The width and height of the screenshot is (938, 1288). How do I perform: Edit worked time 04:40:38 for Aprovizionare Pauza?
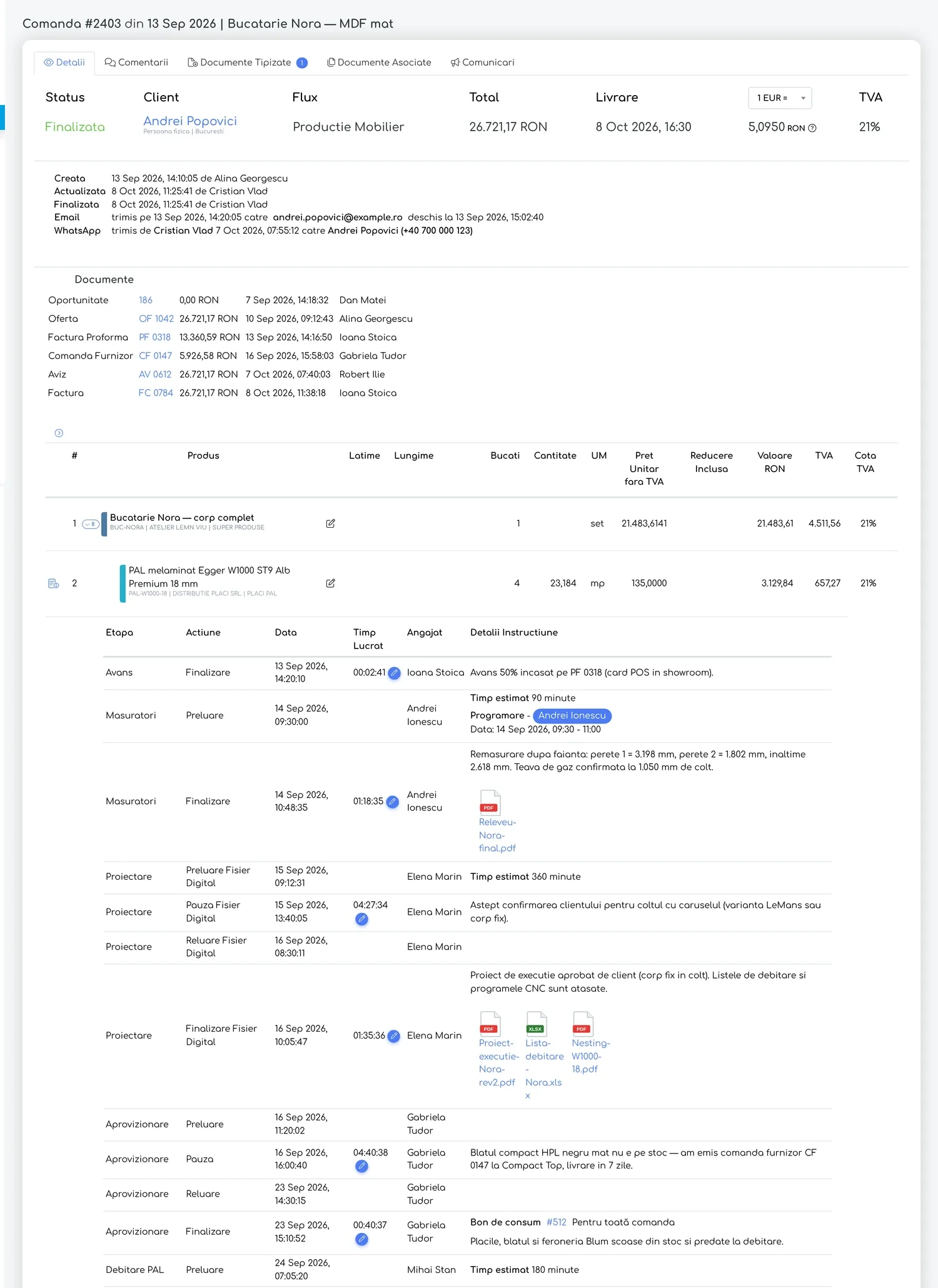coord(361,1166)
